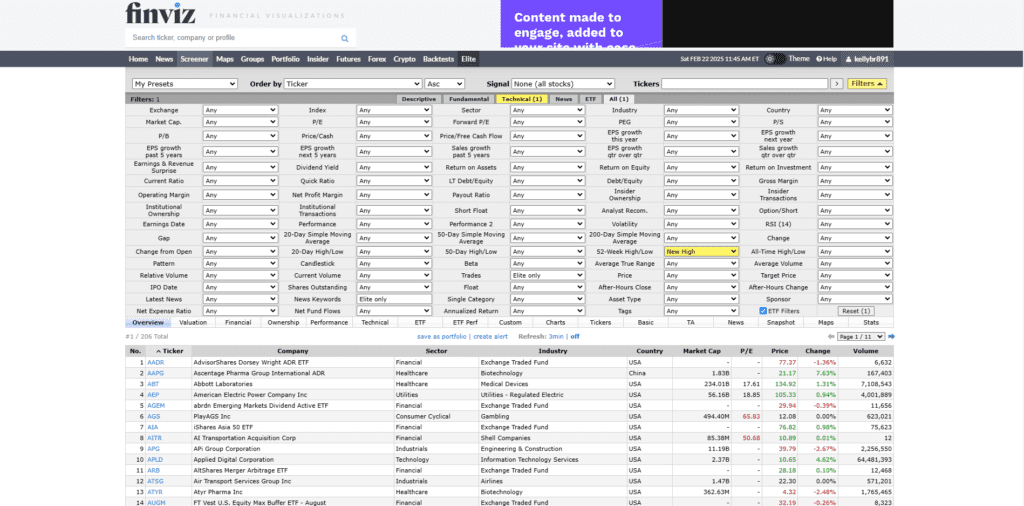Open the AADR ticker link
The width and height of the screenshot is (1024, 506).
point(155,362)
